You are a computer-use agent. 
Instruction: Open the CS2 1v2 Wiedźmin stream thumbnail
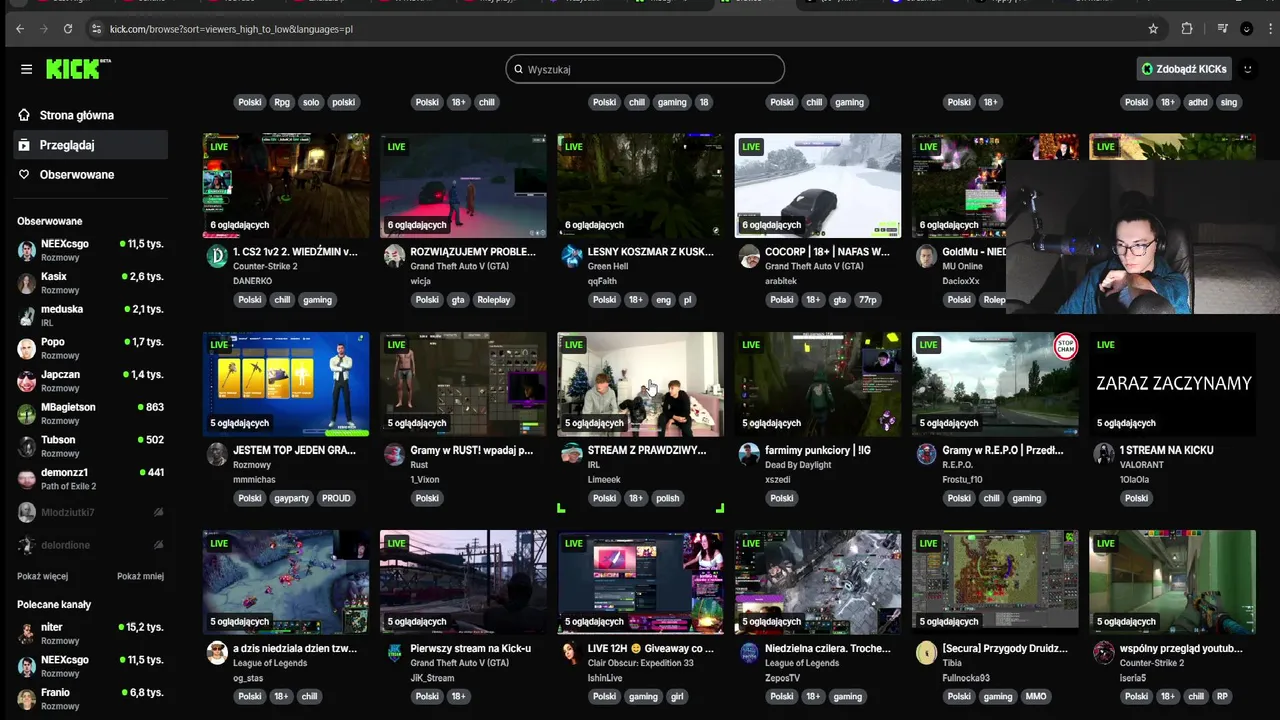point(286,186)
